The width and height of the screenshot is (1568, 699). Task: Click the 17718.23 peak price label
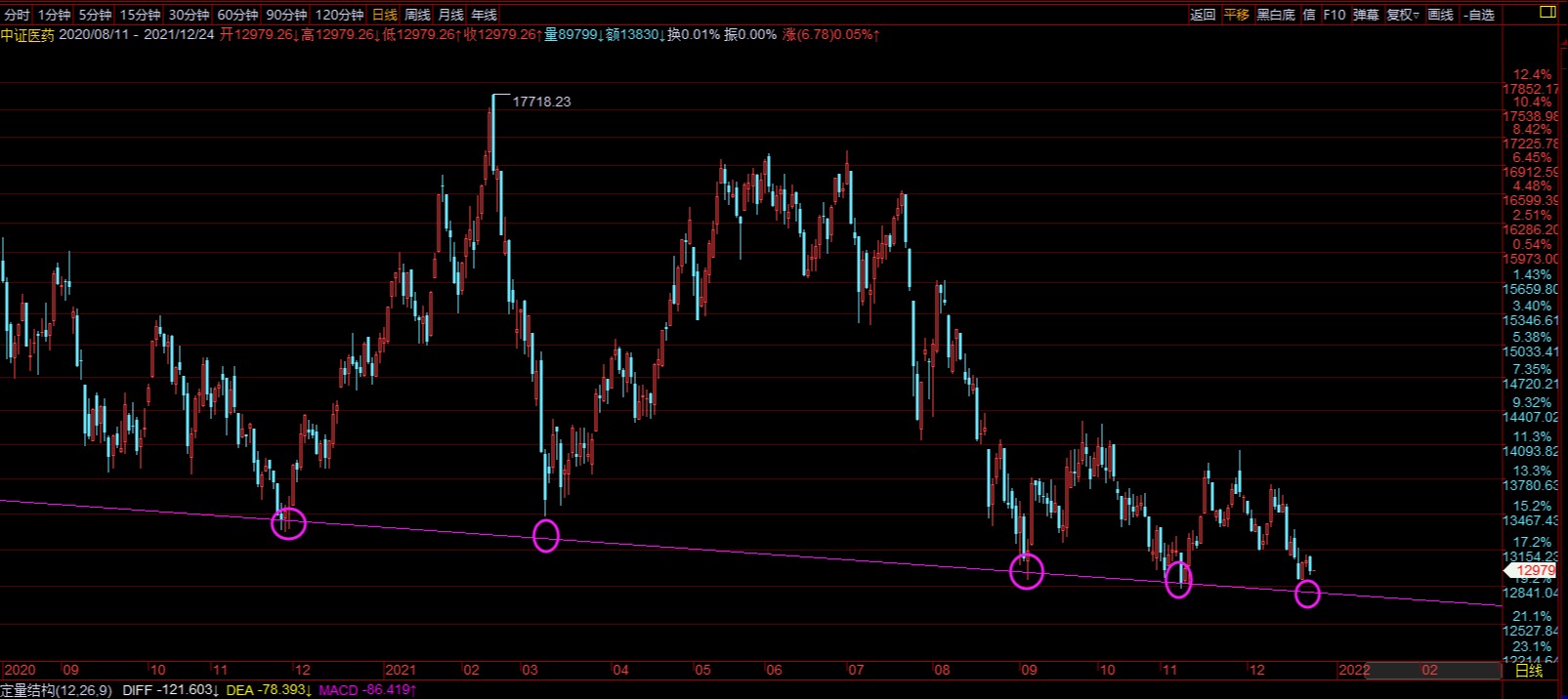(x=541, y=102)
